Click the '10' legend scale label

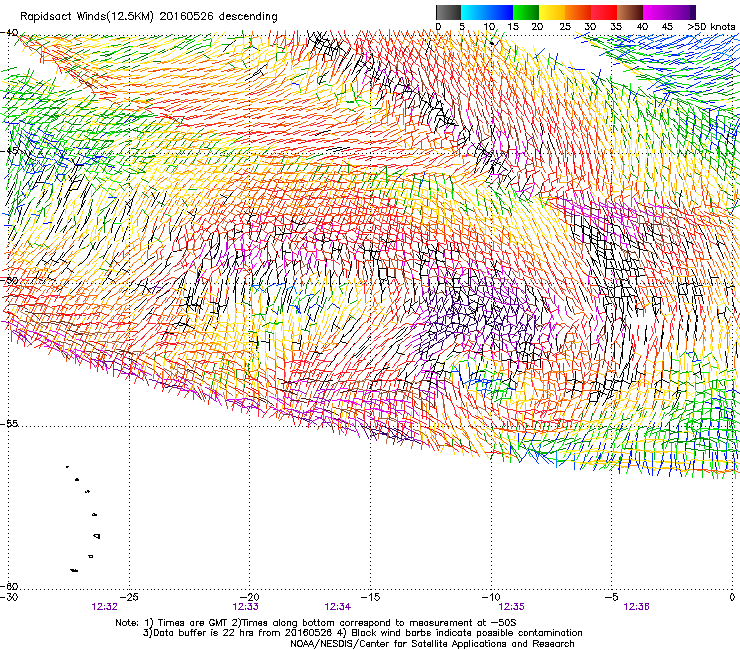click(x=489, y=27)
